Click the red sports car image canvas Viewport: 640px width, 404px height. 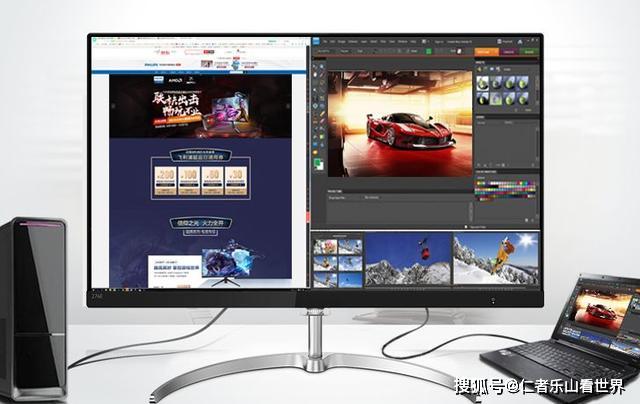400,124
